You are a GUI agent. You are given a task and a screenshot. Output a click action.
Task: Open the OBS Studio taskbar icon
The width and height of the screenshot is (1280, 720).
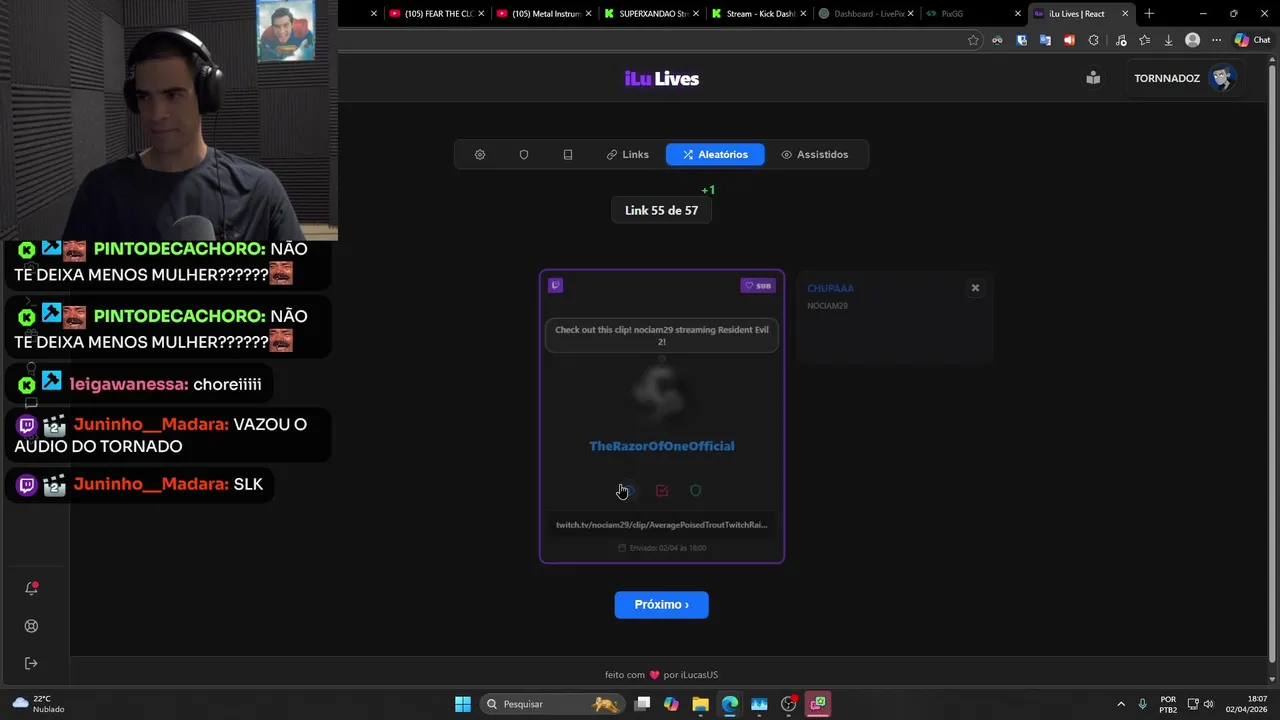(x=788, y=704)
